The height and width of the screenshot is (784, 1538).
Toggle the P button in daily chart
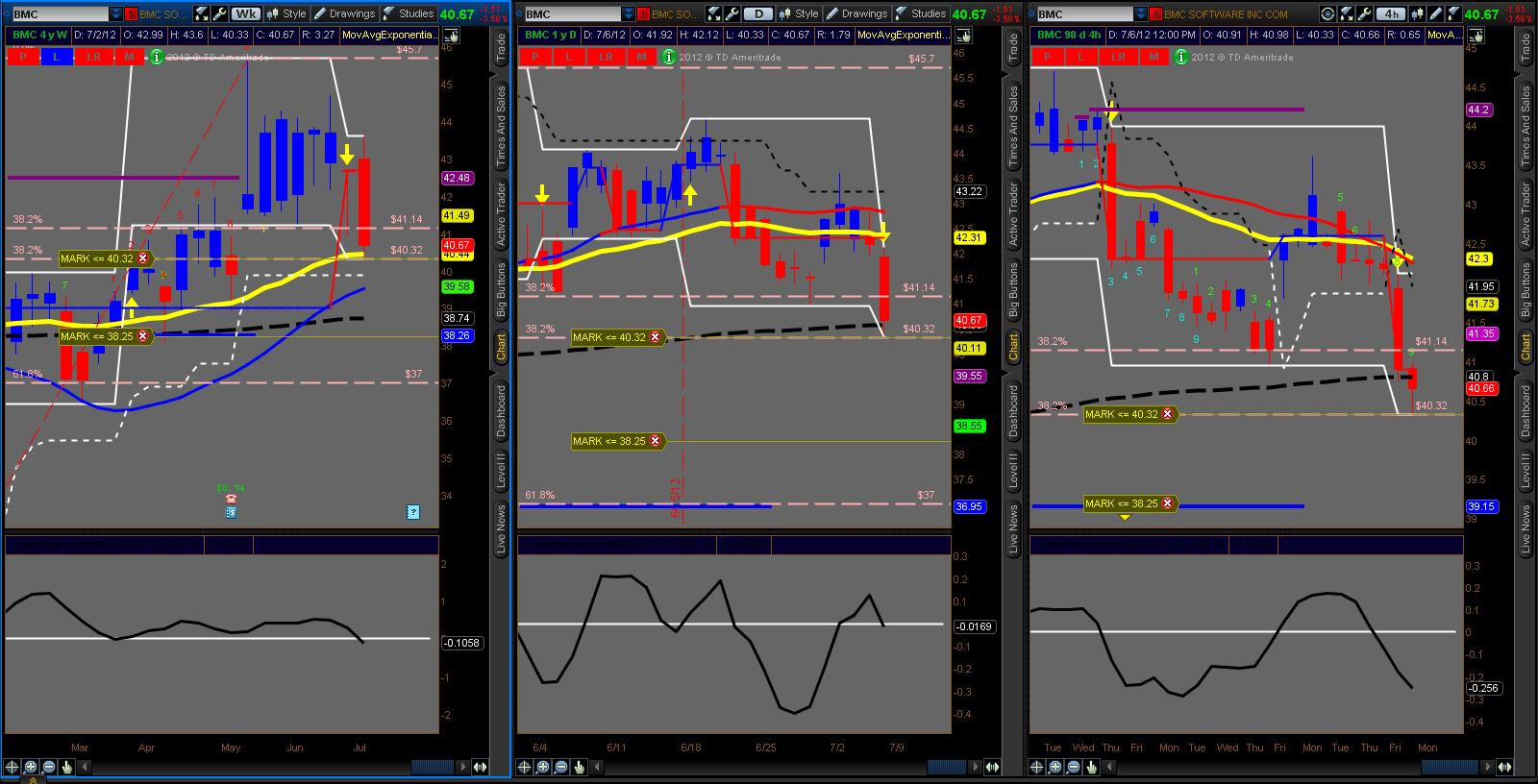[534, 57]
